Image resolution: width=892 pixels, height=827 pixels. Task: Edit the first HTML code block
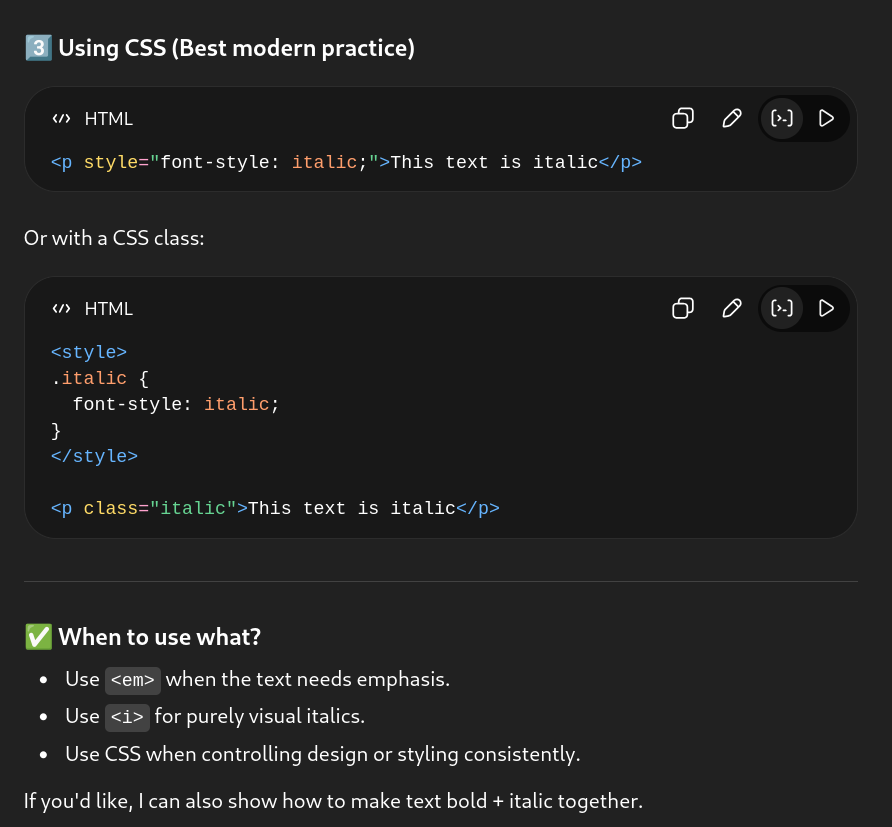[x=732, y=118]
